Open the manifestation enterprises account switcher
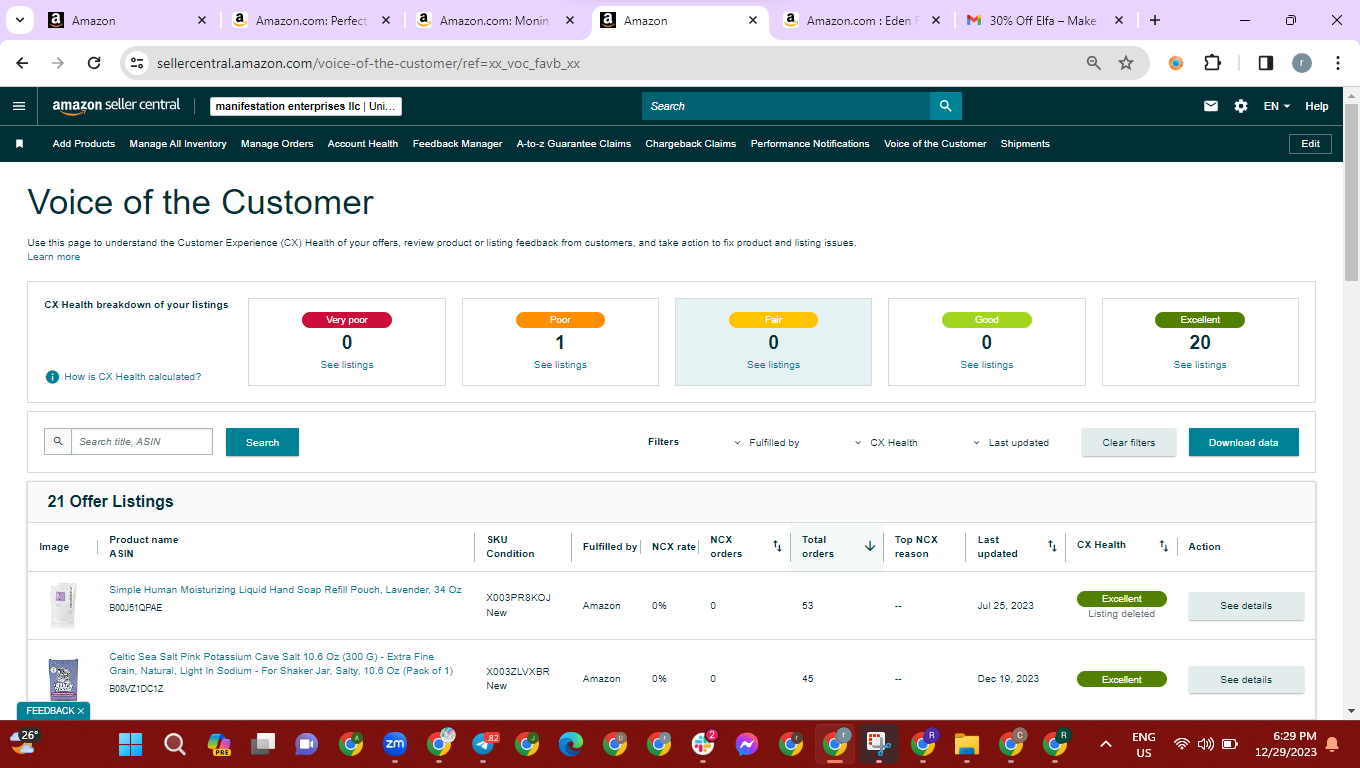This screenshot has height=768, width=1360. (x=306, y=106)
